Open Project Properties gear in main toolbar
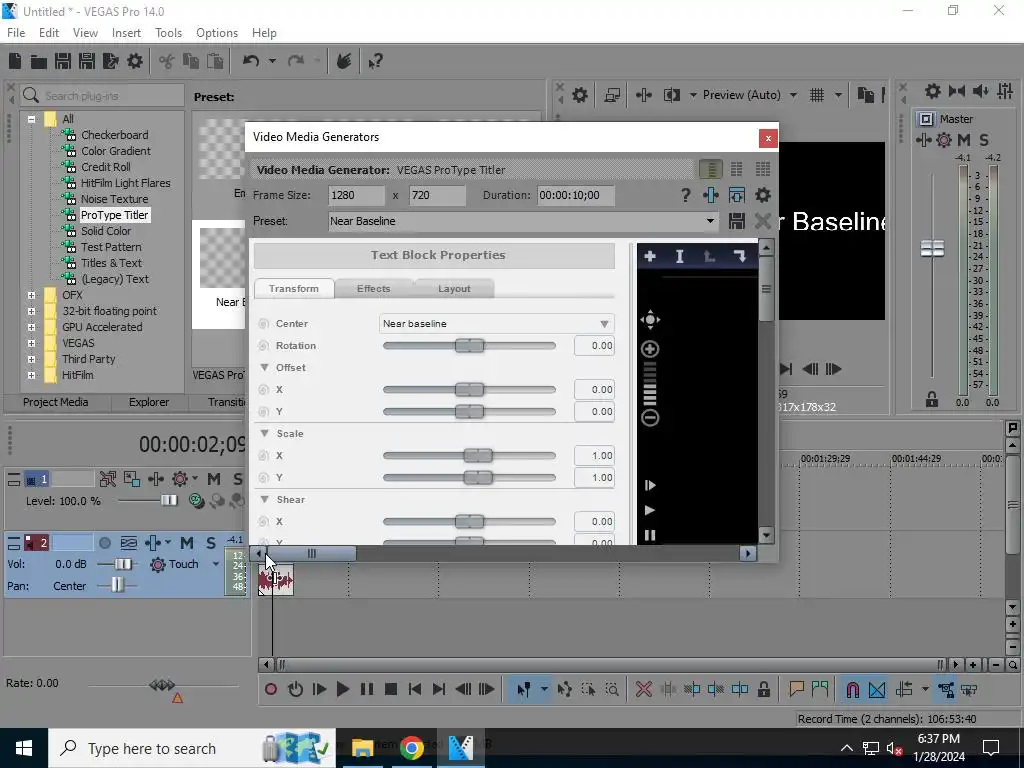This screenshot has width=1024, height=768. [x=135, y=61]
